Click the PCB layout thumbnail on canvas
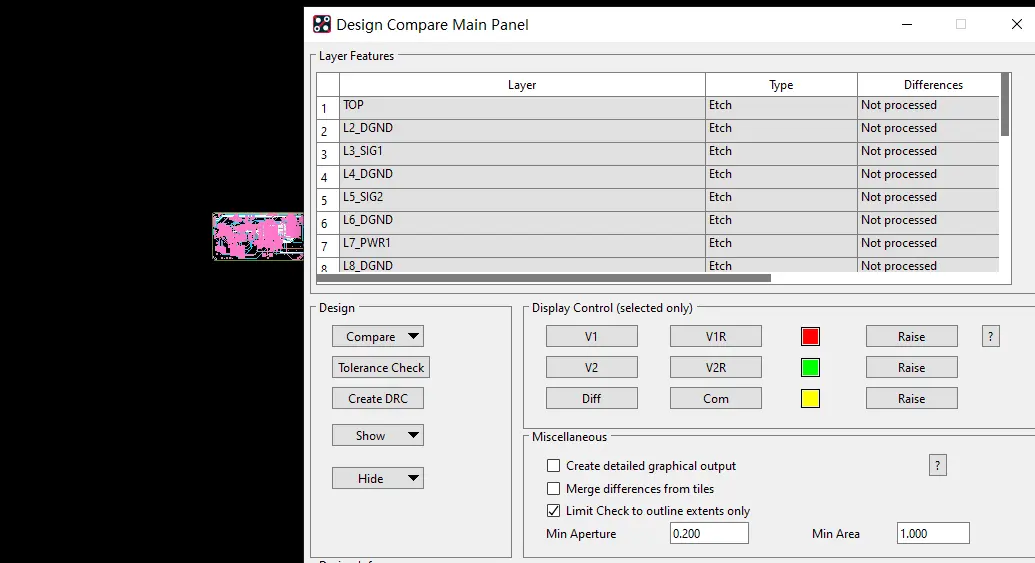 [258, 236]
